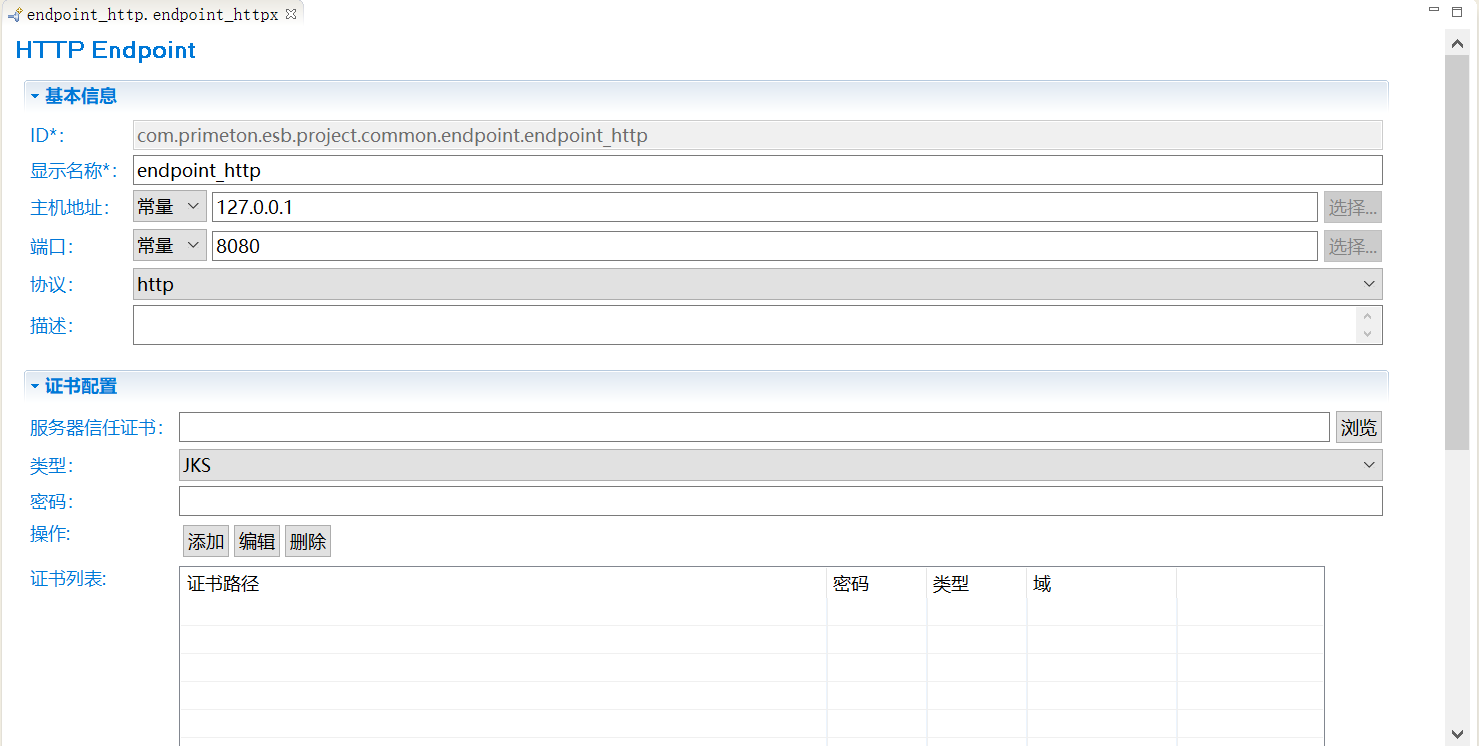Close the endpoint_http.endpoint_httpx editor tab
Image resolution: width=1479 pixels, height=746 pixels.
tap(291, 14)
